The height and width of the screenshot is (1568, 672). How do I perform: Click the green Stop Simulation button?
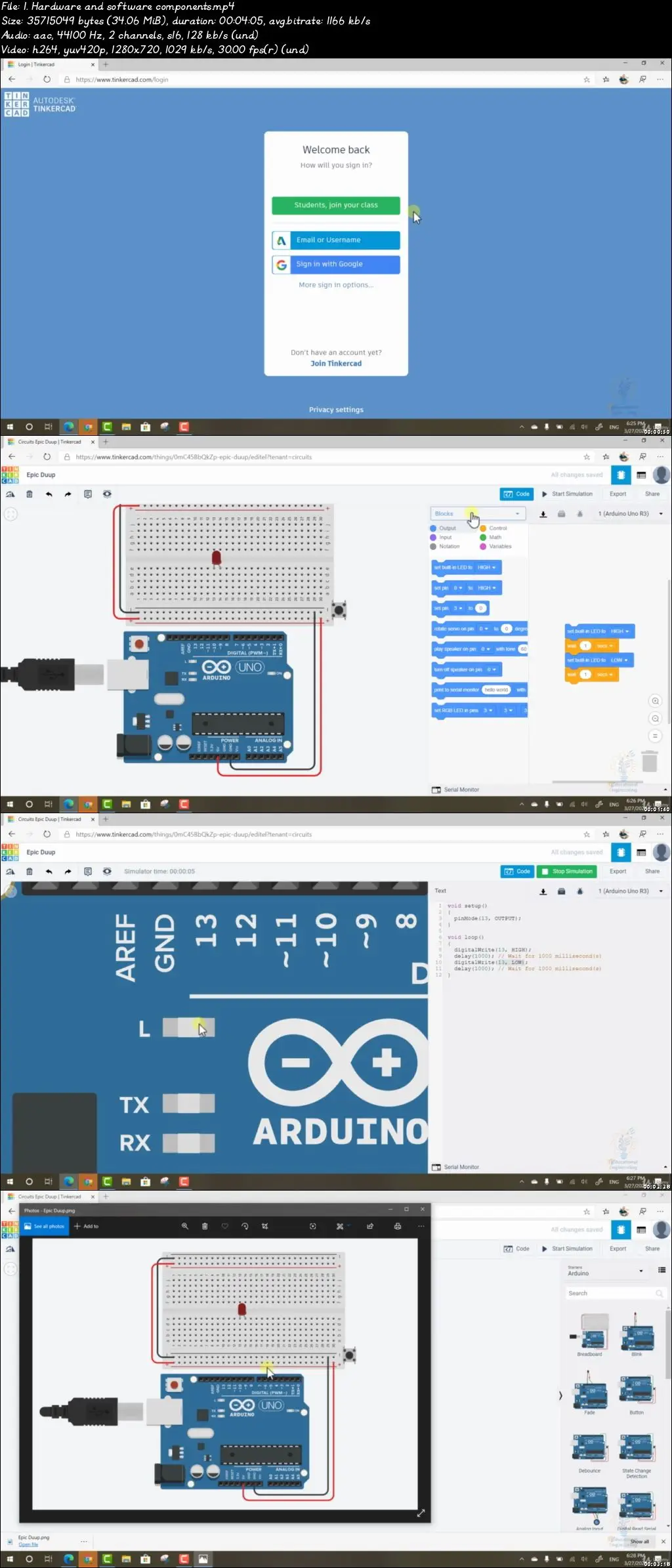click(567, 872)
